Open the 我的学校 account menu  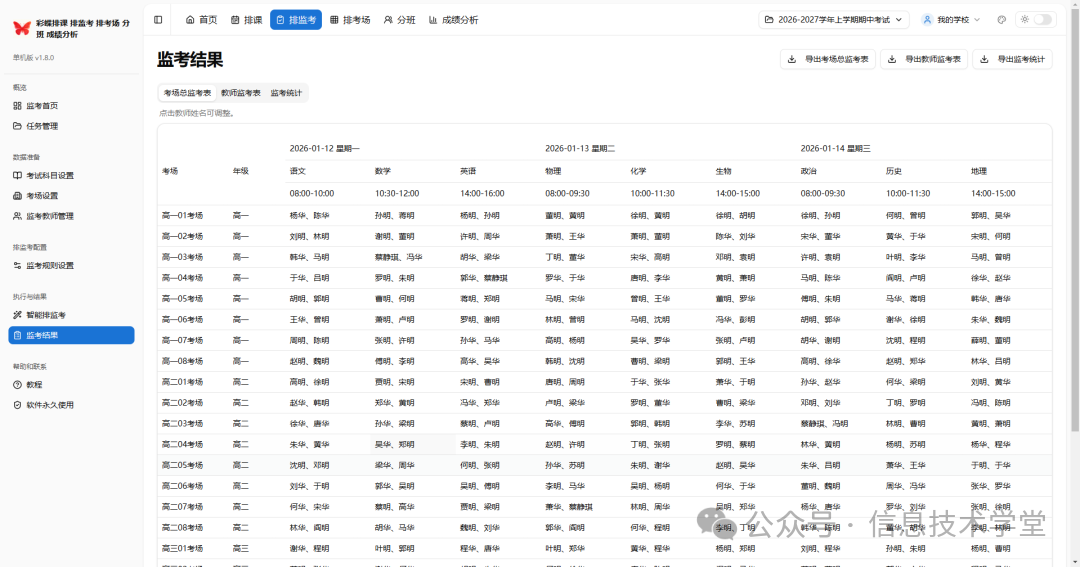click(951, 20)
